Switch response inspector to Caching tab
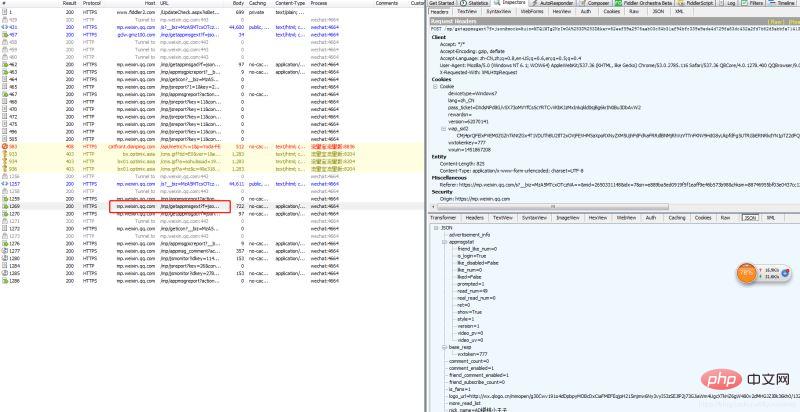Viewport: 800px width, 412px height. click(677, 218)
